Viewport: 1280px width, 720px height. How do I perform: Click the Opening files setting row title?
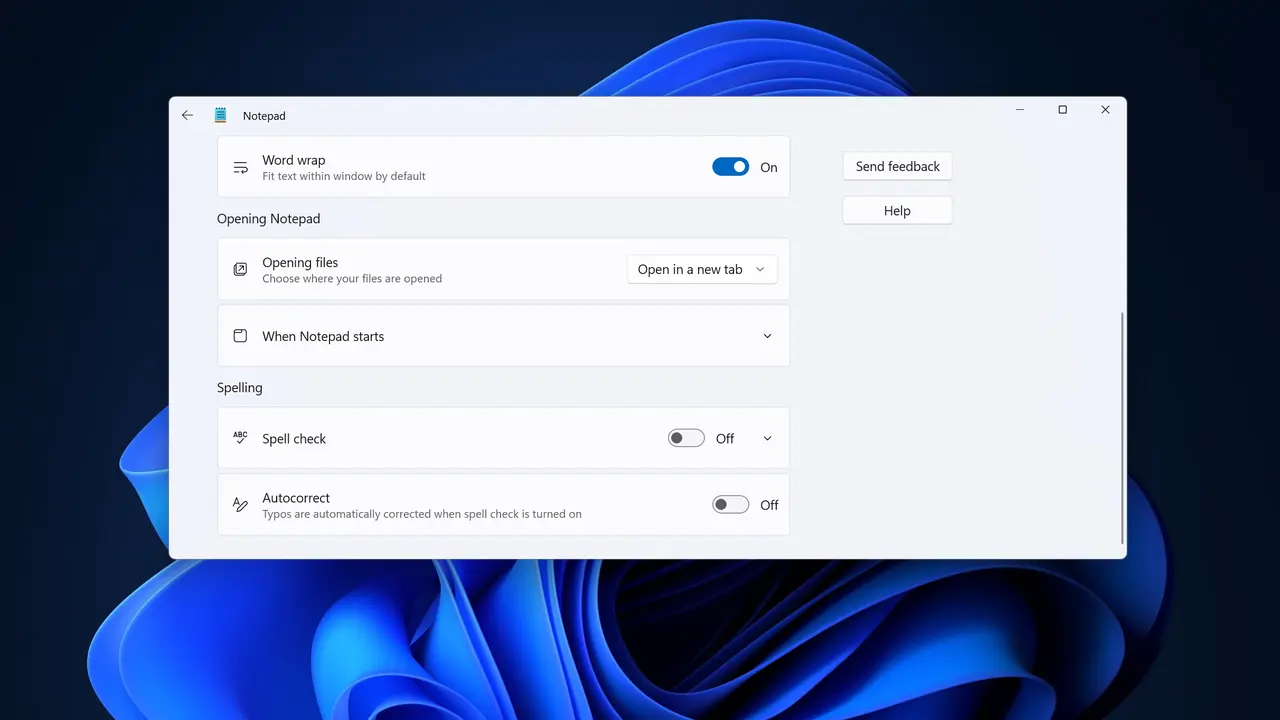[x=300, y=262]
